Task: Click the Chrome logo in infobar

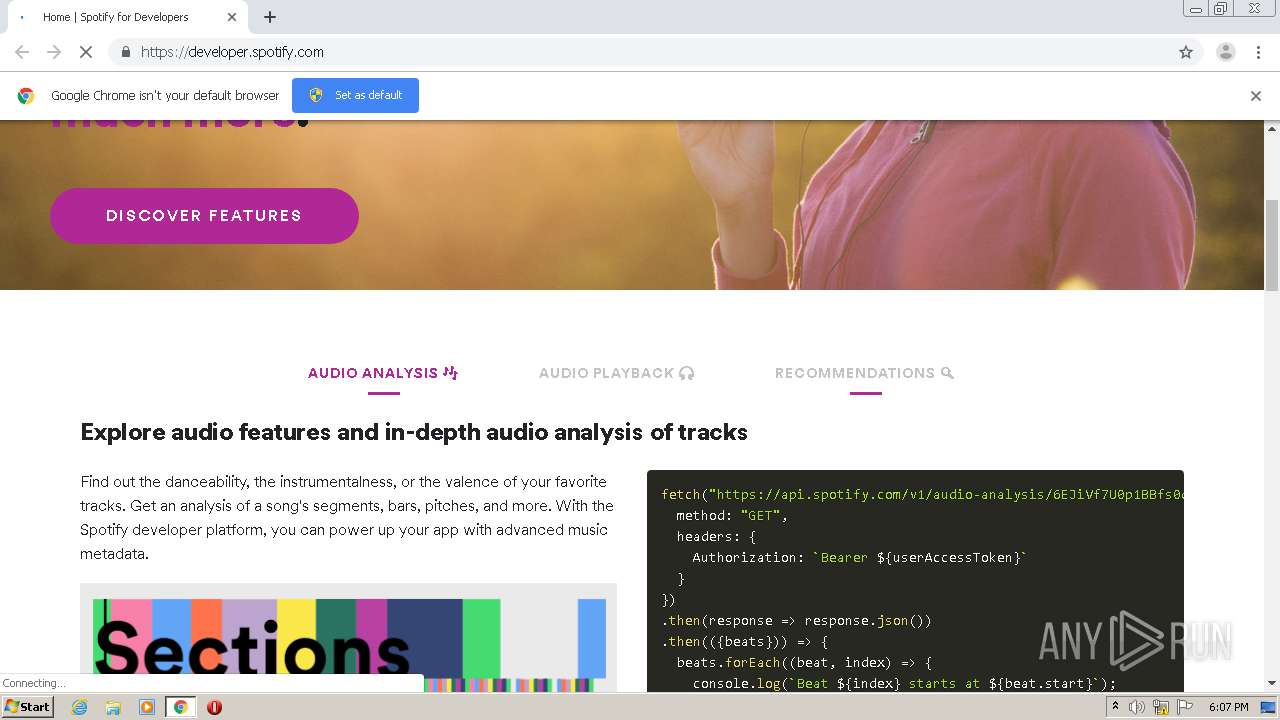Action: [26, 96]
